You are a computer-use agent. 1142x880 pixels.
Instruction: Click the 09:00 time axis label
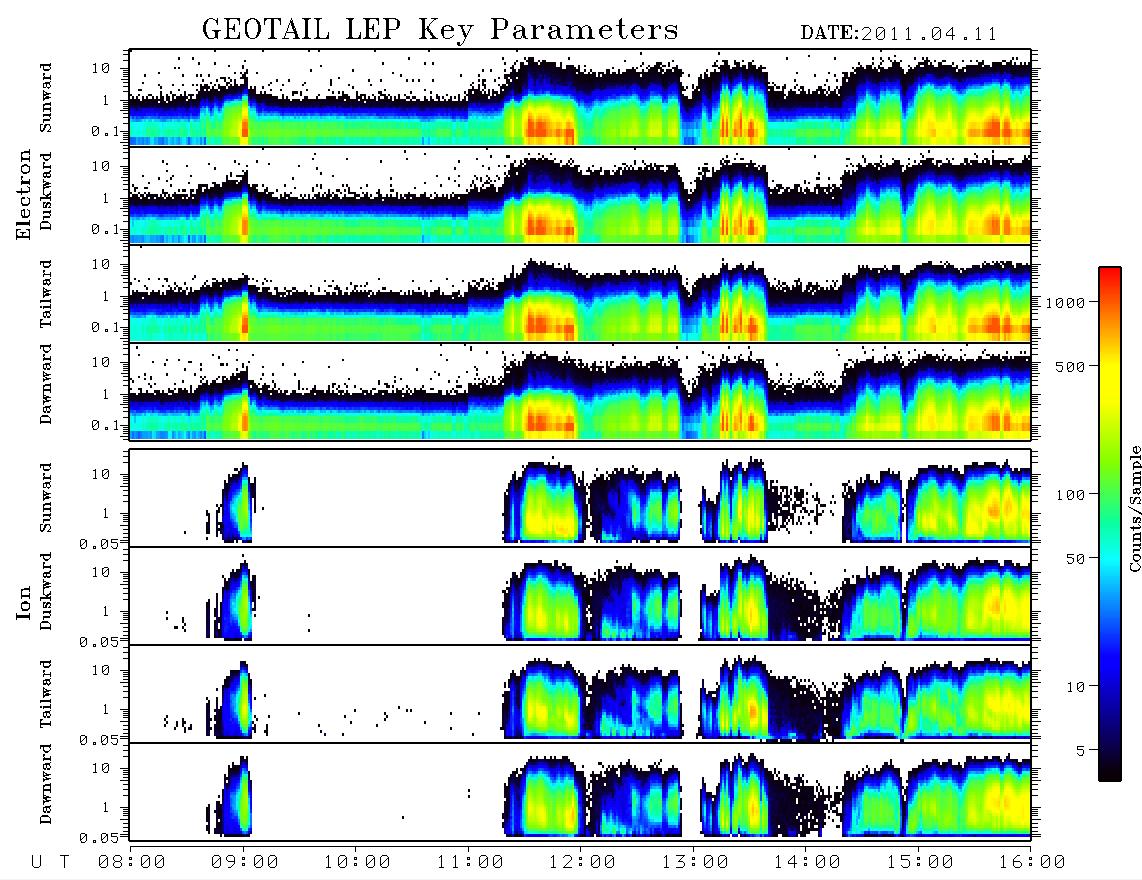pos(245,863)
